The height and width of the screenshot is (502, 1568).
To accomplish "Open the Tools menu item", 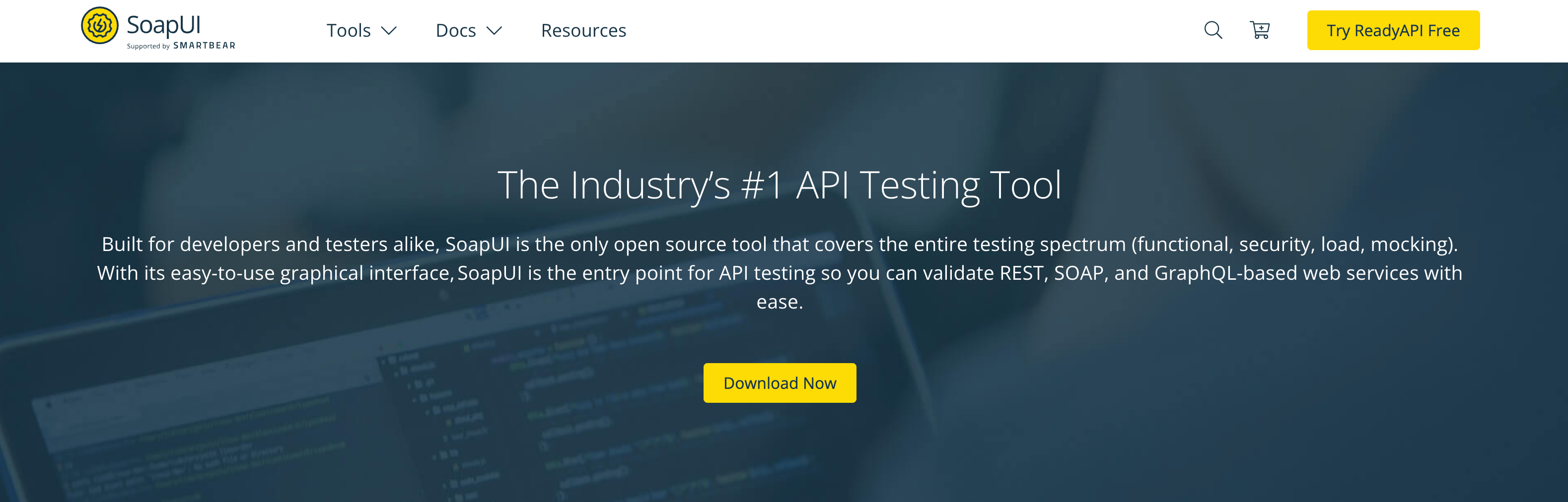I will click(348, 30).
